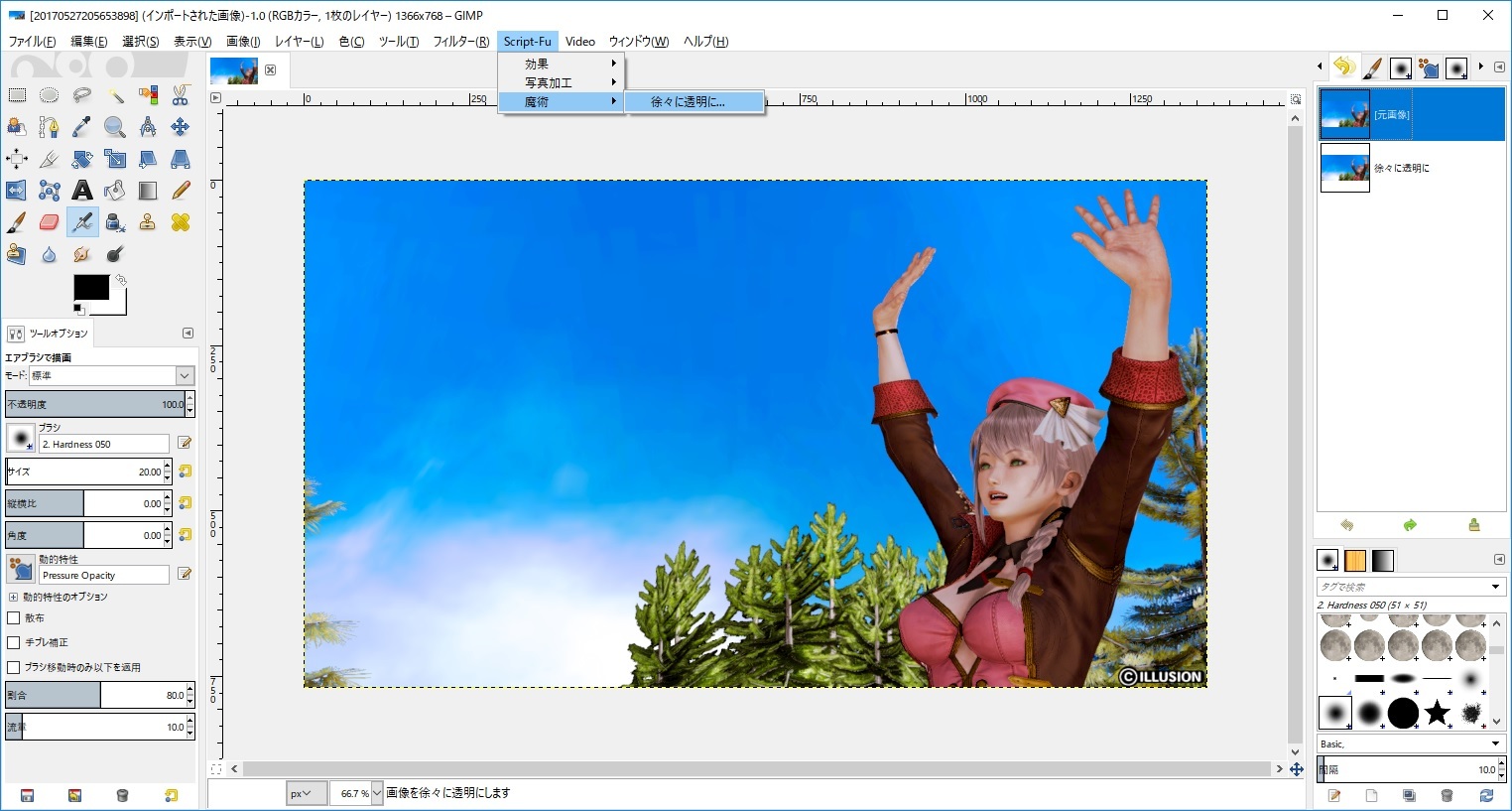Select the Foreground Select tool
This screenshot has width=1512, height=811.
pyautogui.click(x=17, y=127)
